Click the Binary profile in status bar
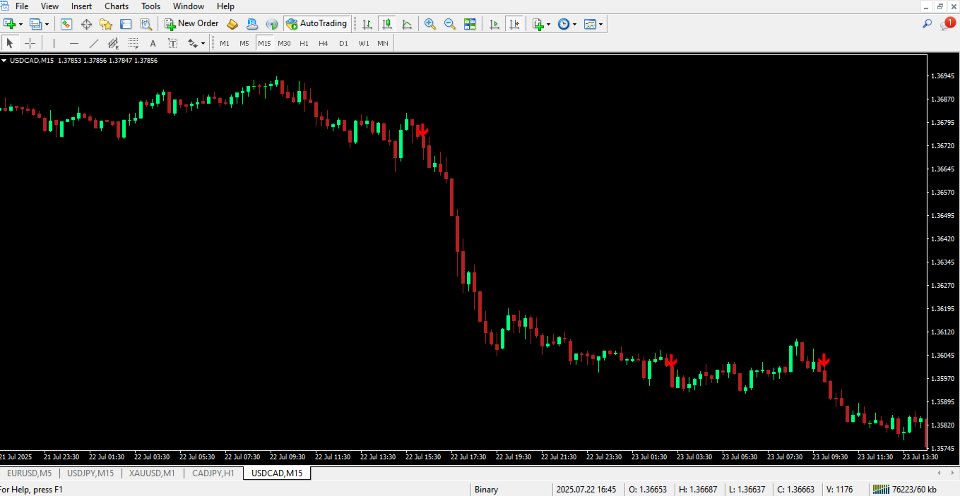Viewport: 960px width, 496px height. point(486,489)
